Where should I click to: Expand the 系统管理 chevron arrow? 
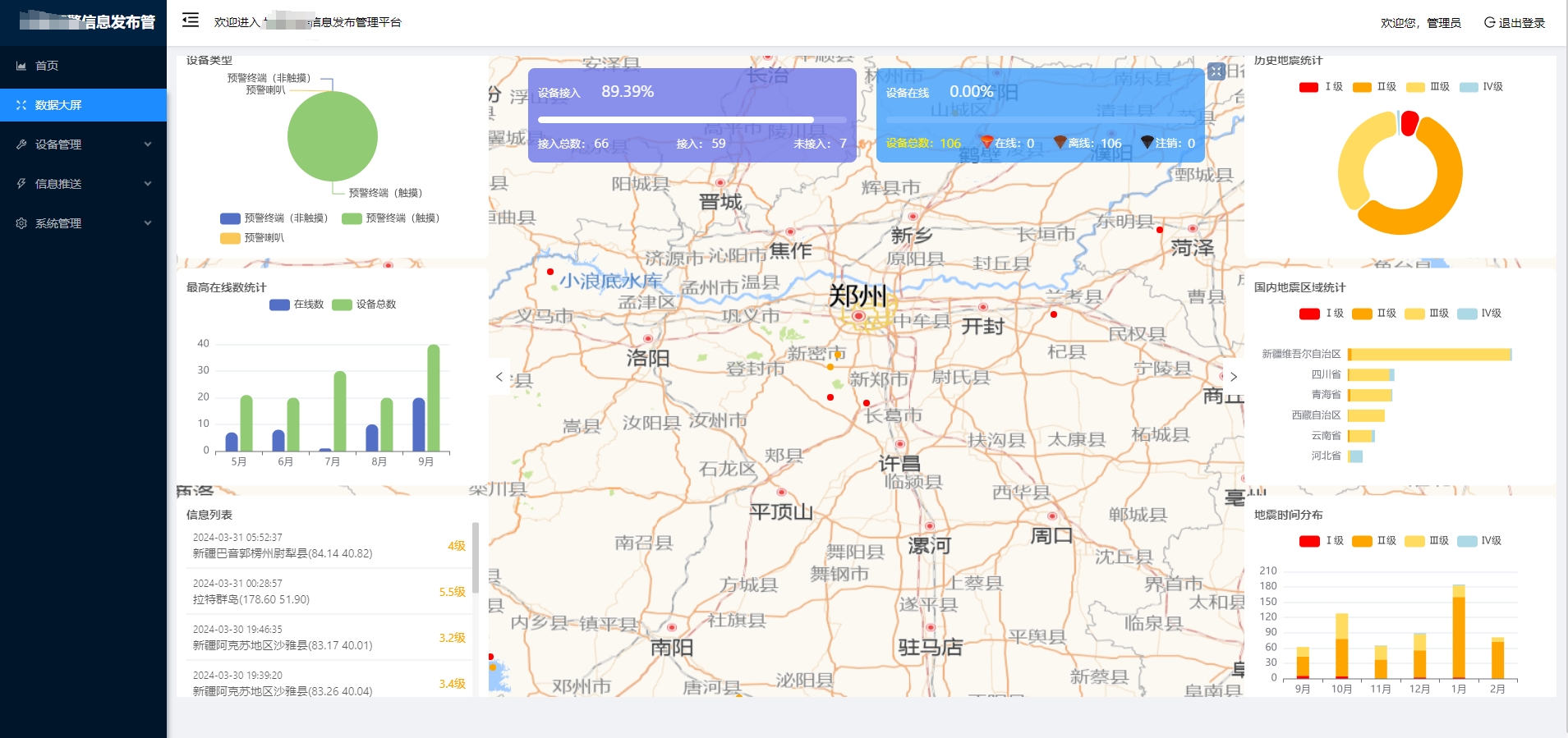click(x=148, y=223)
